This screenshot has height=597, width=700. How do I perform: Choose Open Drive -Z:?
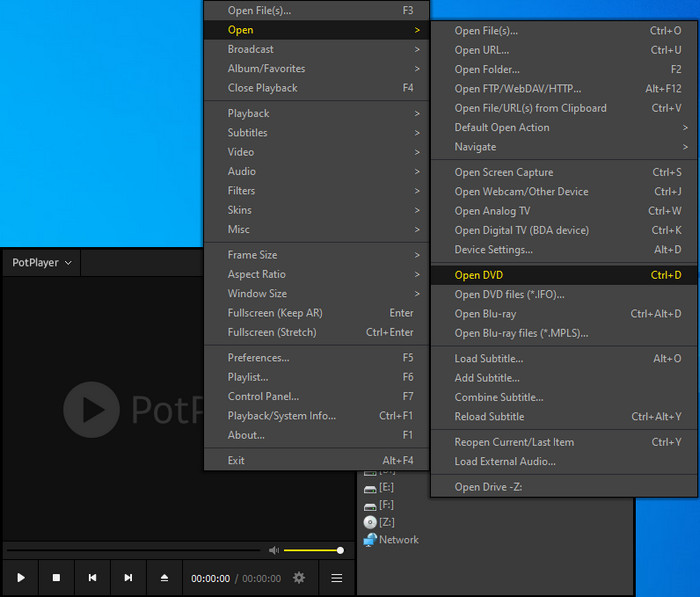pos(564,487)
